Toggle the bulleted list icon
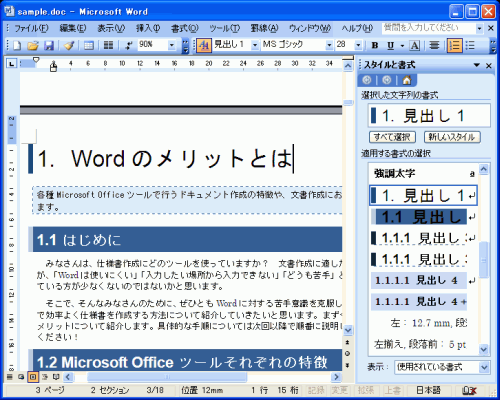This screenshot has height=400, width=500. tap(470, 45)
